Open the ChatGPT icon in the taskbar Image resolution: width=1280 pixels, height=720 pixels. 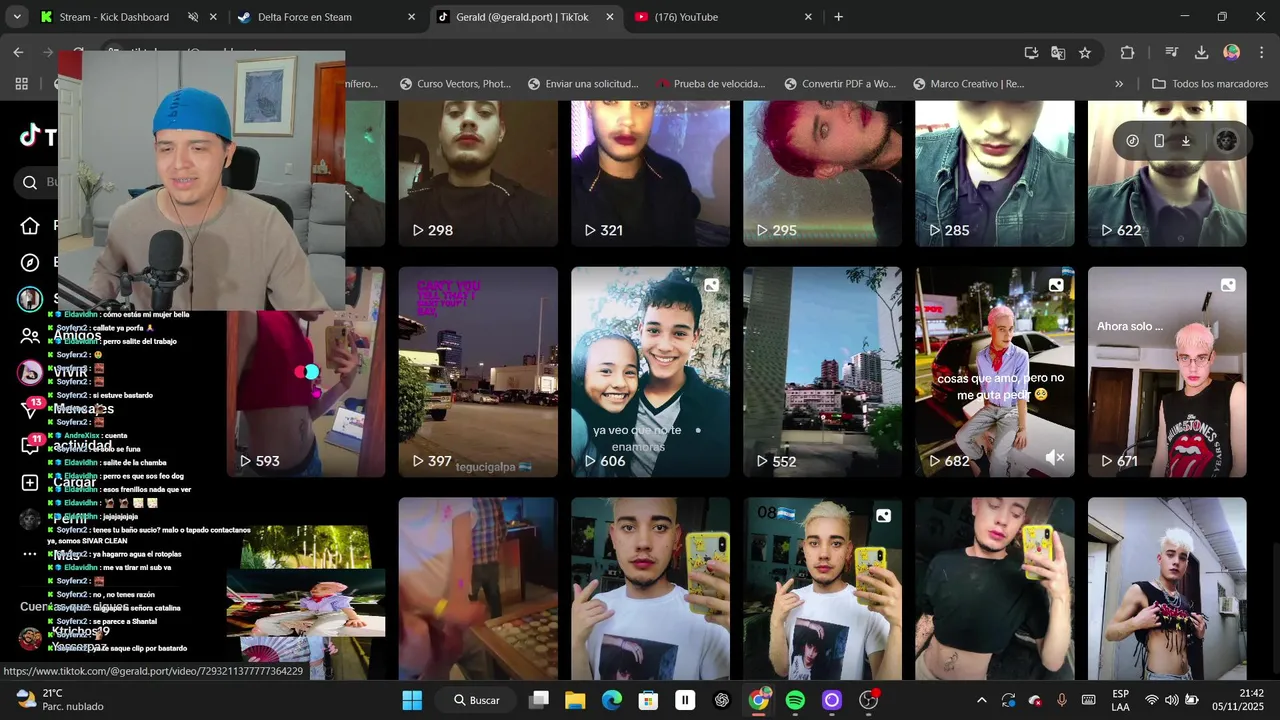pos(722,700)
